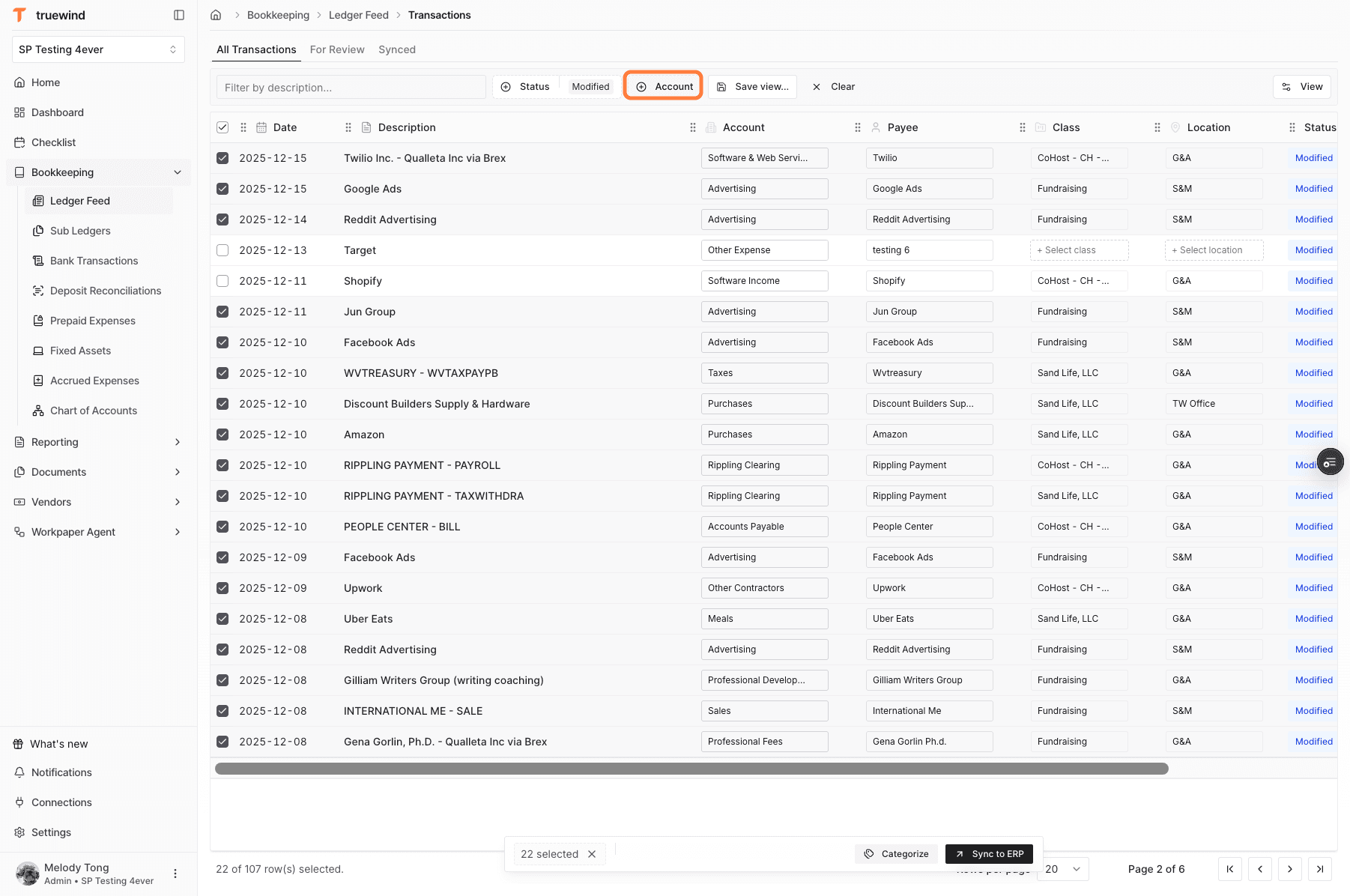Open Sub Ledgers page
This screenshot has width=1350, height=896.
80,231
